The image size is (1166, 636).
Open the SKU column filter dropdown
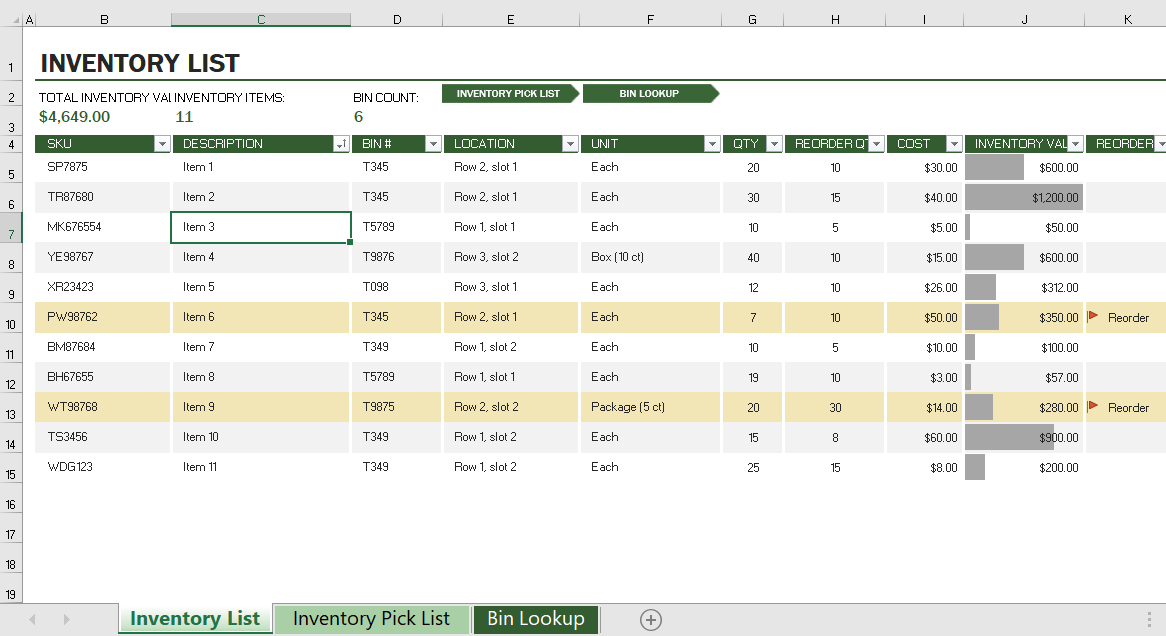[162, 143]
